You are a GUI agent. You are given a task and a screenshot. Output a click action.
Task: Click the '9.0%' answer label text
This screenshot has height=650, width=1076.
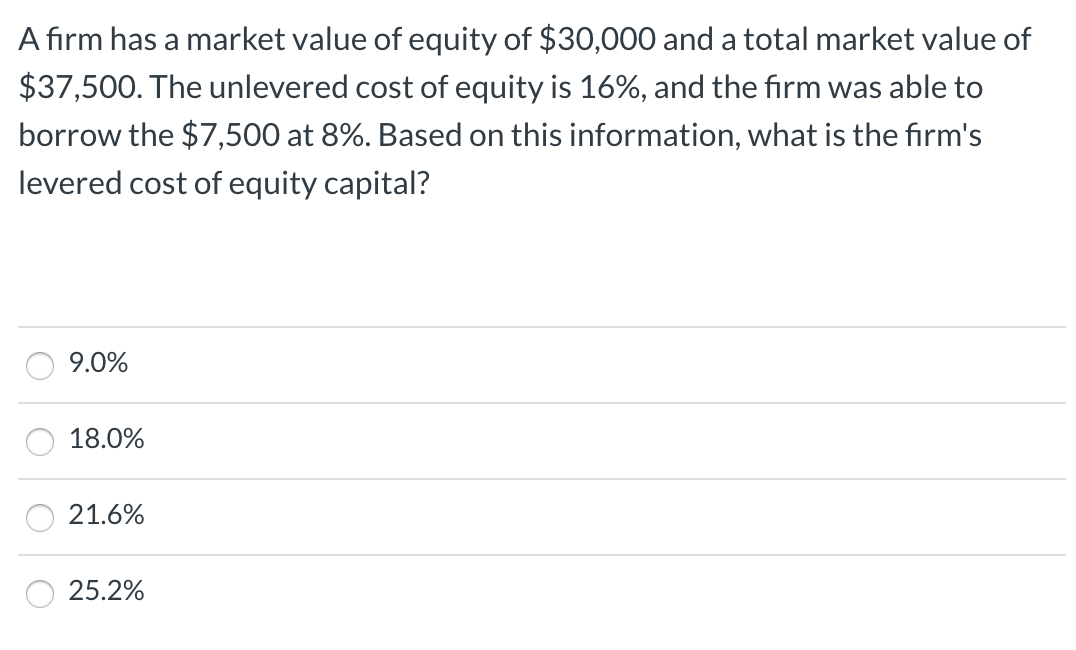pos(99,365)
